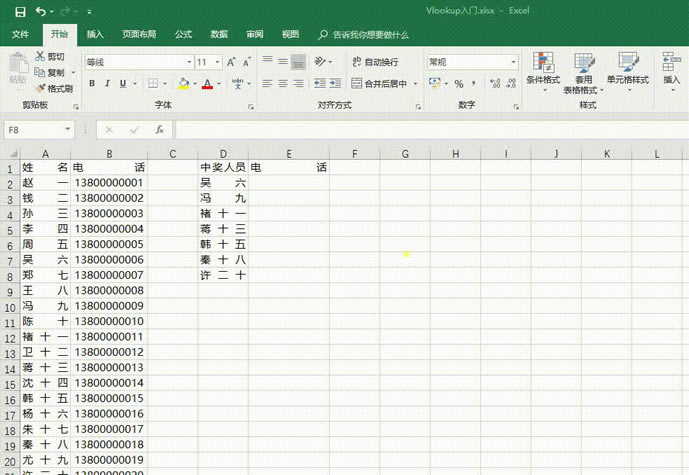Click the 告诉我你想要做什么 search box

tap(364, 35)
